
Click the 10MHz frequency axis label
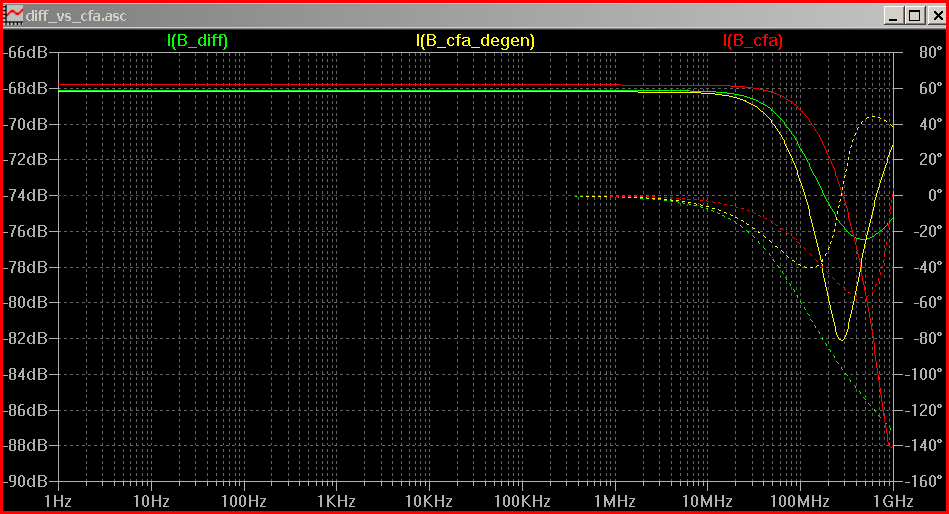pyautogui.click(x=708, y=501)
